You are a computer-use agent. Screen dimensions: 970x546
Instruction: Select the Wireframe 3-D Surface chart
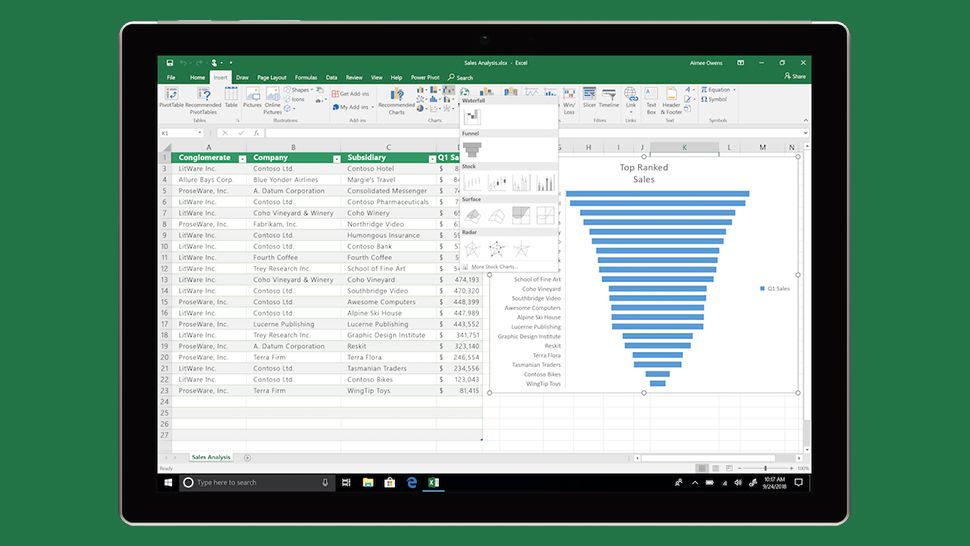tap(497, 215)
